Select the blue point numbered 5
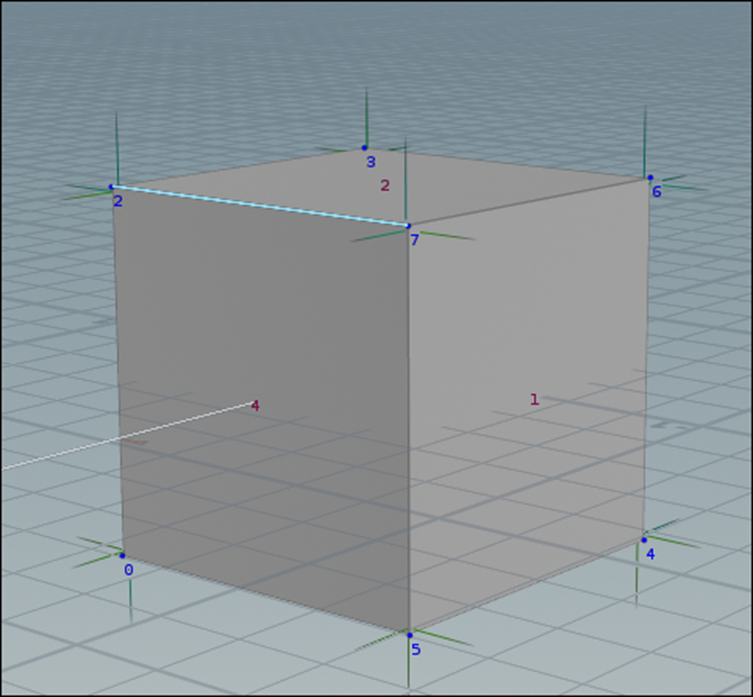The height and width of the screenshot is (697, 753). pyautogui.click(x=410, y=636)
